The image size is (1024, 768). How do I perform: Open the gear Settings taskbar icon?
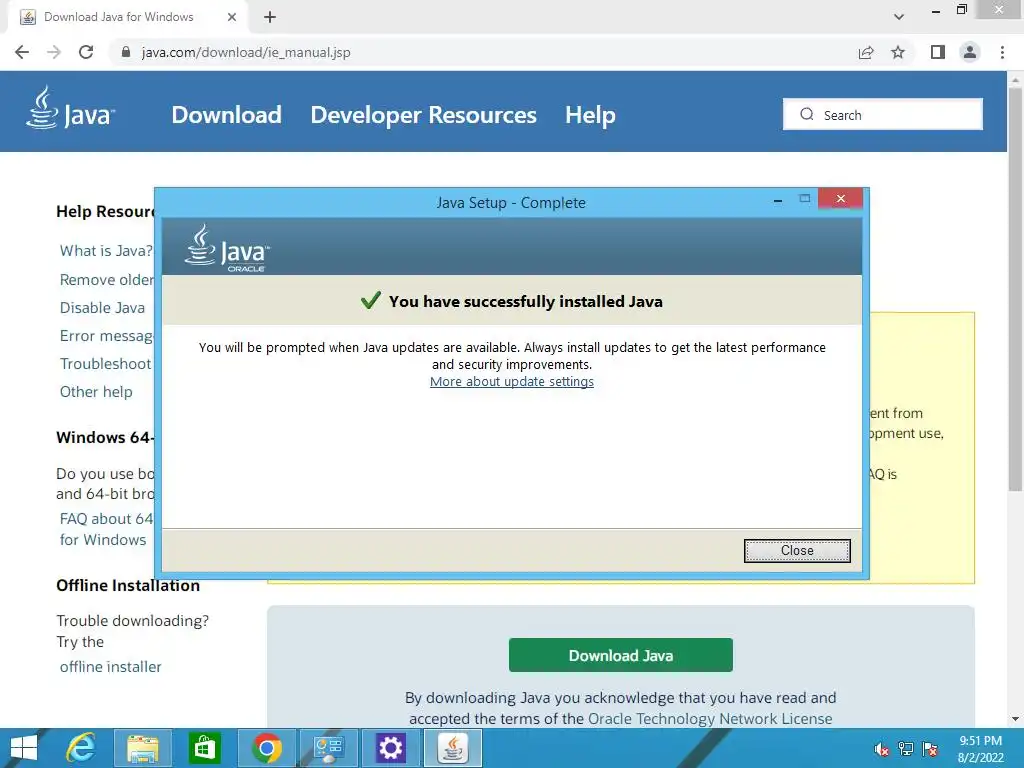[391, 748]
